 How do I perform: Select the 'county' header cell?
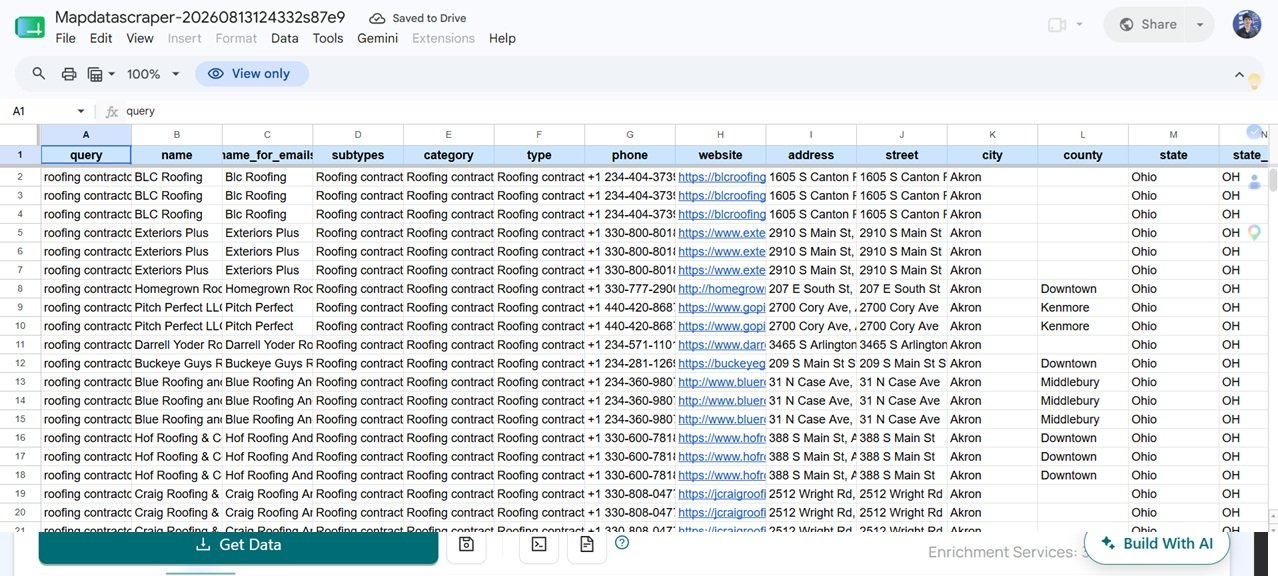1083,155
